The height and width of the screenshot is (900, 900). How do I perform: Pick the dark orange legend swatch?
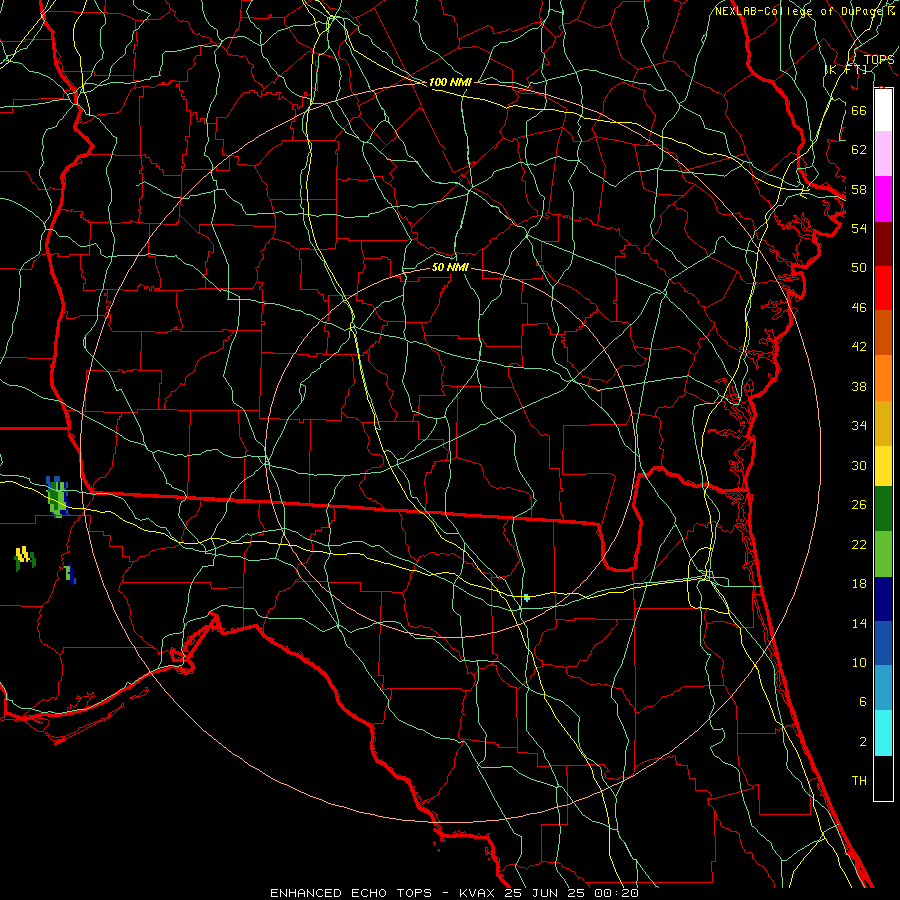(x=883, y=332)
